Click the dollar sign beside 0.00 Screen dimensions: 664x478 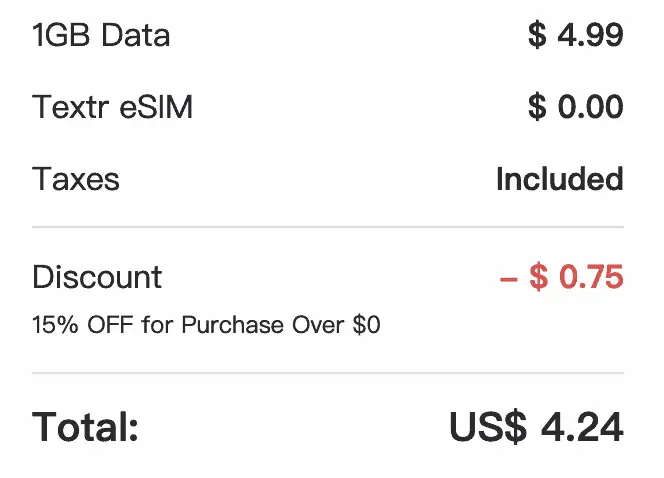click(537, 107)
